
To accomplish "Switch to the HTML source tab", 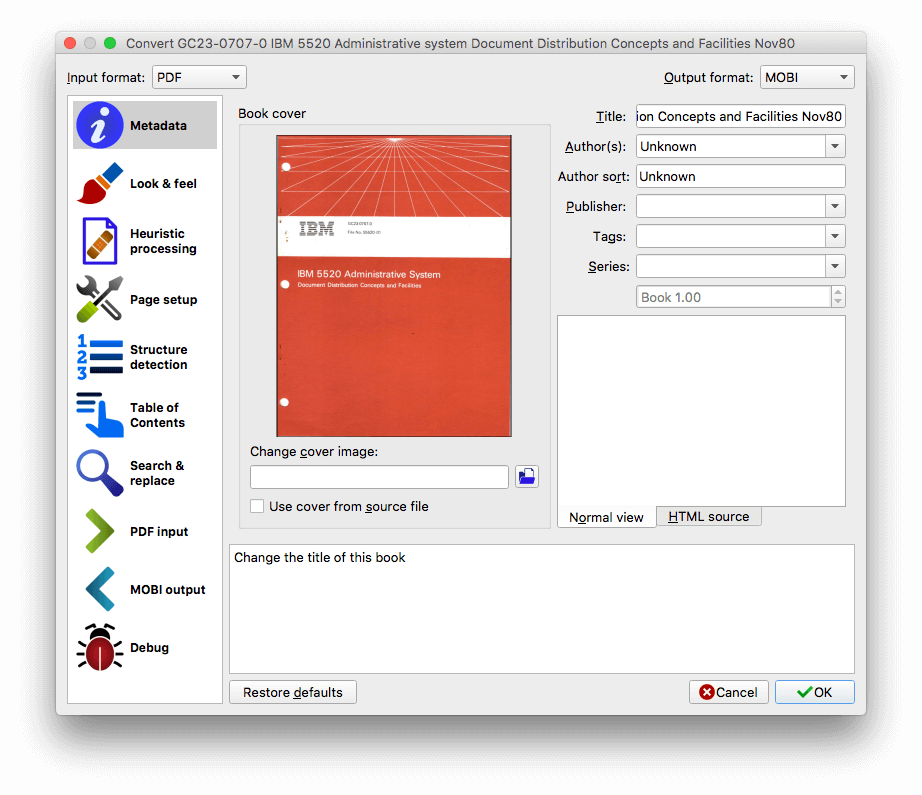I will click(709, 516).
